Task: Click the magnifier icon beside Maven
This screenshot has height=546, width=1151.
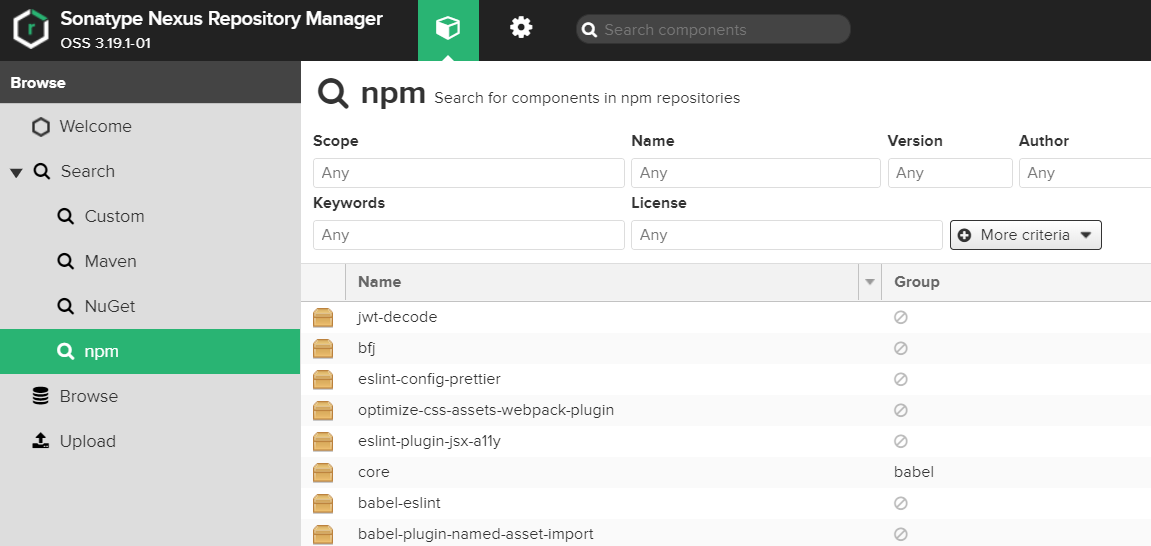Action: coord(65,261)
